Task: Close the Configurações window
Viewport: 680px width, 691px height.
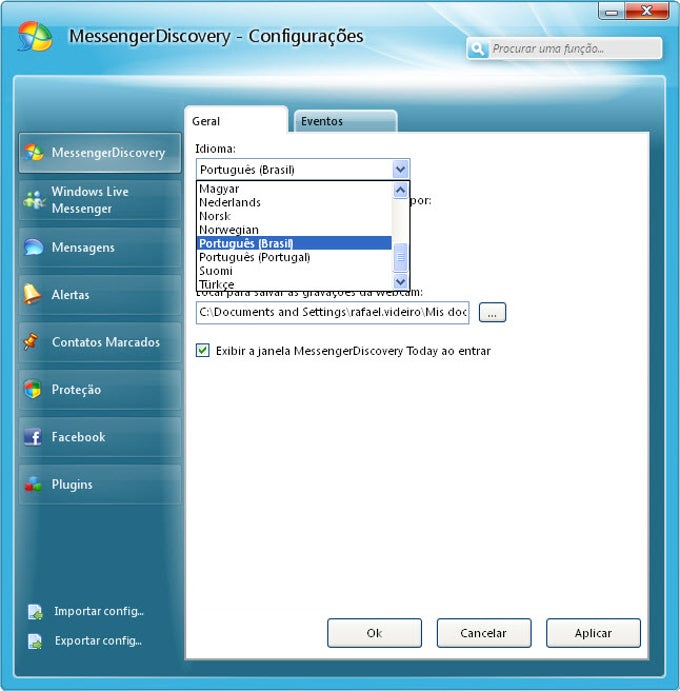Action: [647, 11]
